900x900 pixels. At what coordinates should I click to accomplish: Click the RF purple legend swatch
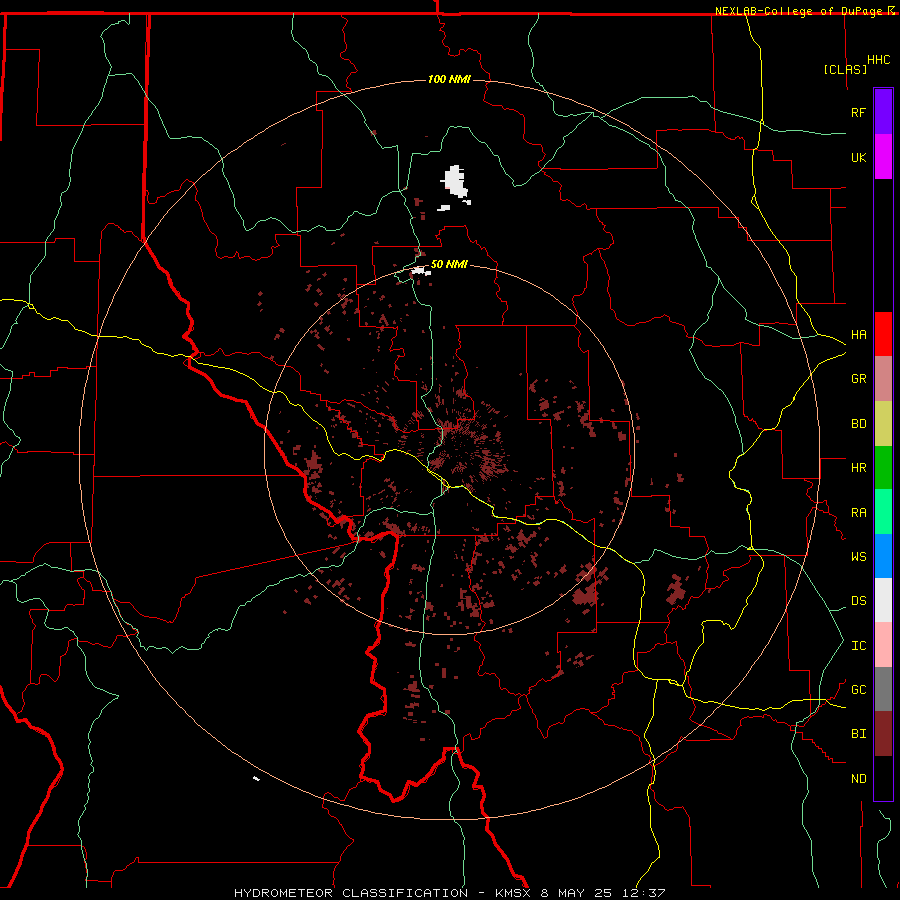coord(883,112)
